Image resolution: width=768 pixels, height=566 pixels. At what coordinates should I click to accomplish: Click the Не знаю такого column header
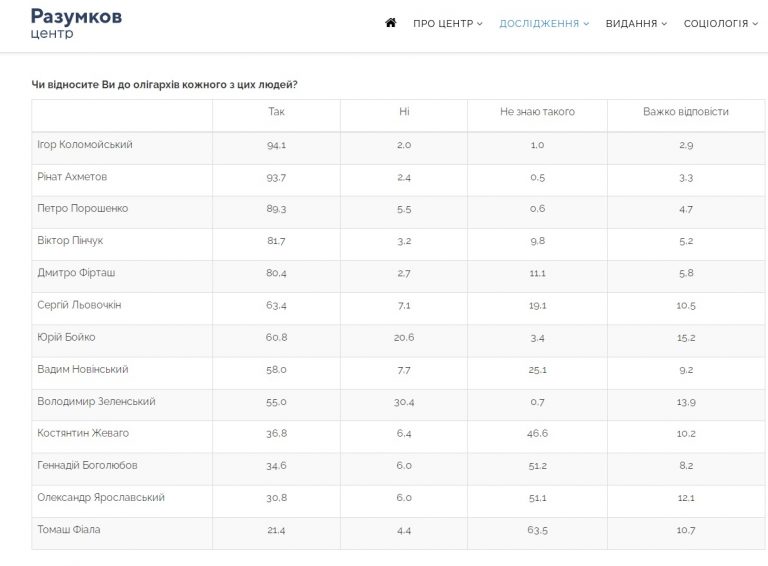click(x=537, y=112)
